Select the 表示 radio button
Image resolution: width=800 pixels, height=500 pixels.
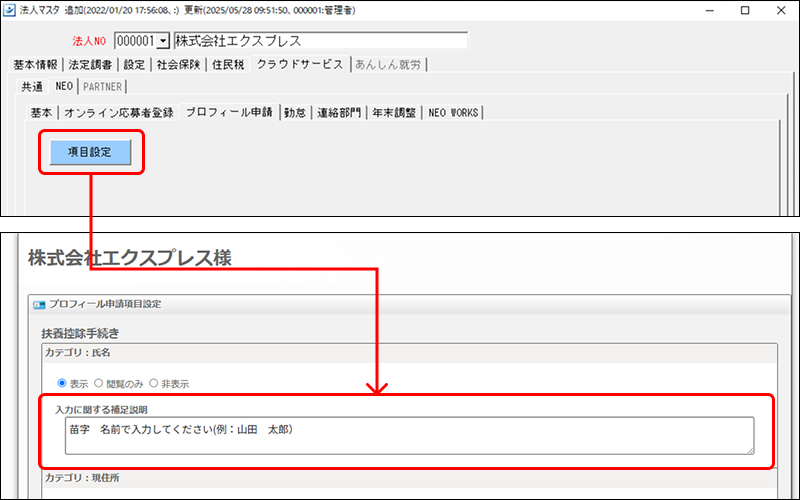click(62, 383)
